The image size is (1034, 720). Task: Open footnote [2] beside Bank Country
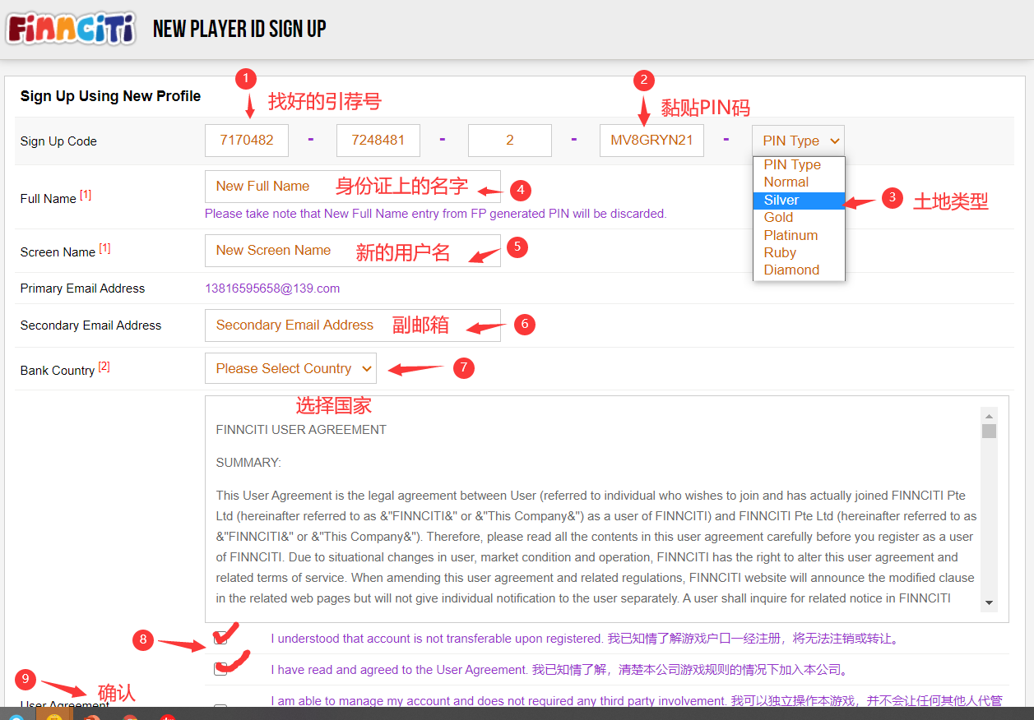coord(104,367)
